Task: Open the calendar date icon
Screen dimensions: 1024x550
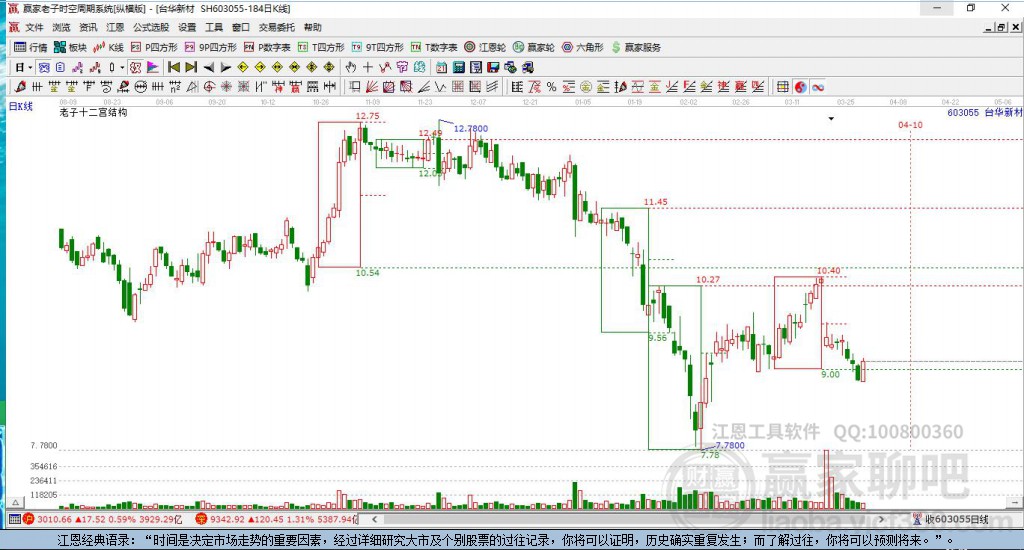Action: click(x=441, y=67)
